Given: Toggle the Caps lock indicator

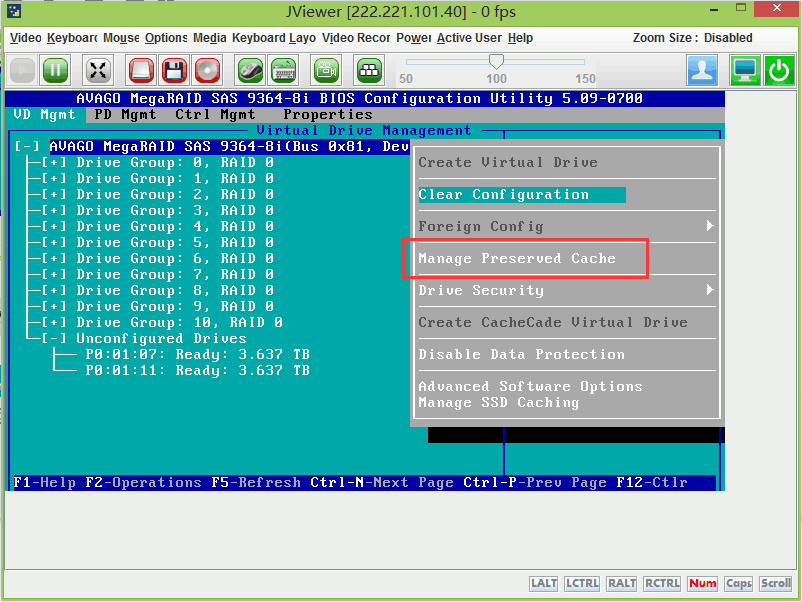Looking at the screenshot, I should [737, 583].
